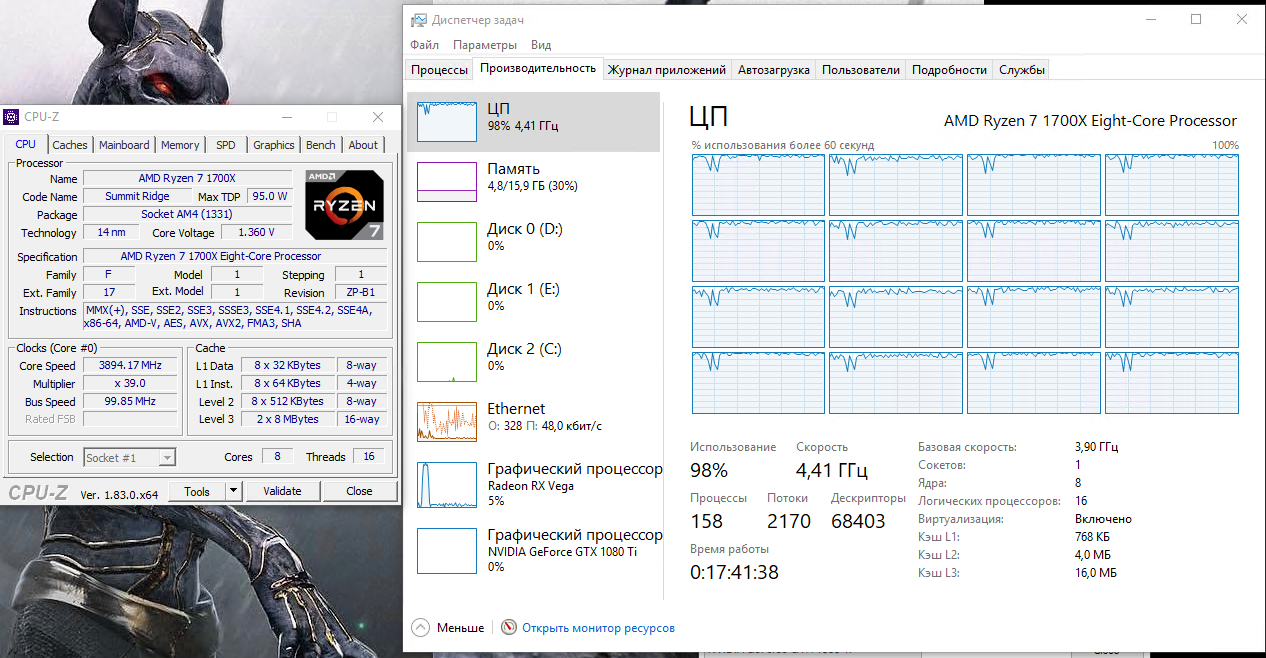Click the Task Manager title bar icon

tap(418, 20)
